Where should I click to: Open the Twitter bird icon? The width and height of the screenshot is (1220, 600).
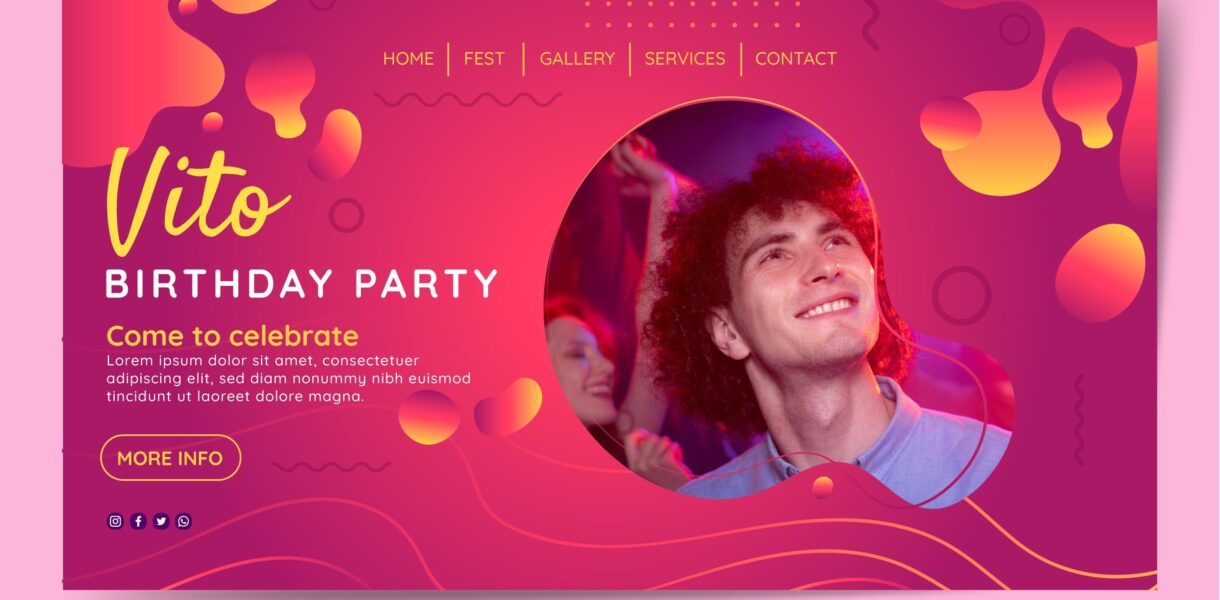(161, 521)
